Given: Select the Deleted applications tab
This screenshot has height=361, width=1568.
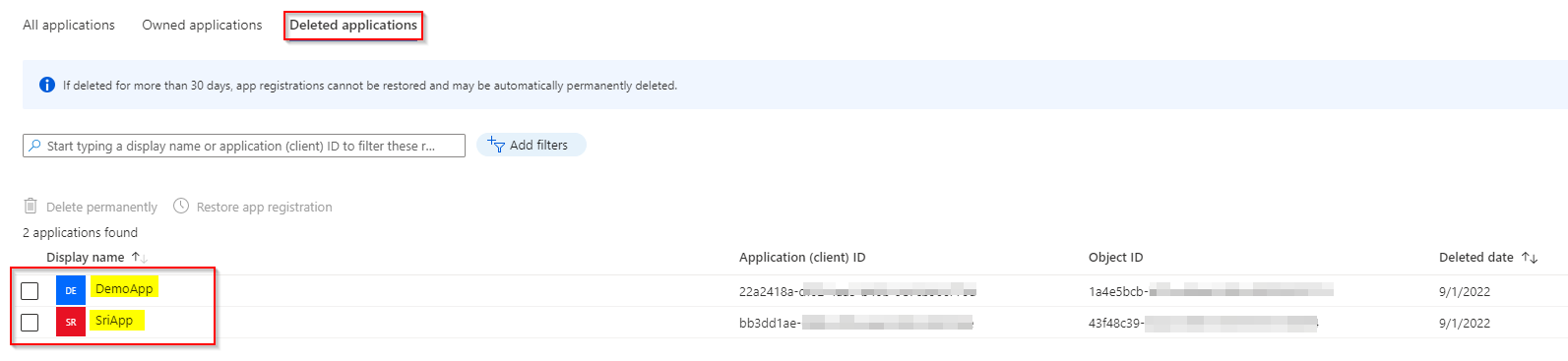Looking at the screenshot, I should click(353, 25).
